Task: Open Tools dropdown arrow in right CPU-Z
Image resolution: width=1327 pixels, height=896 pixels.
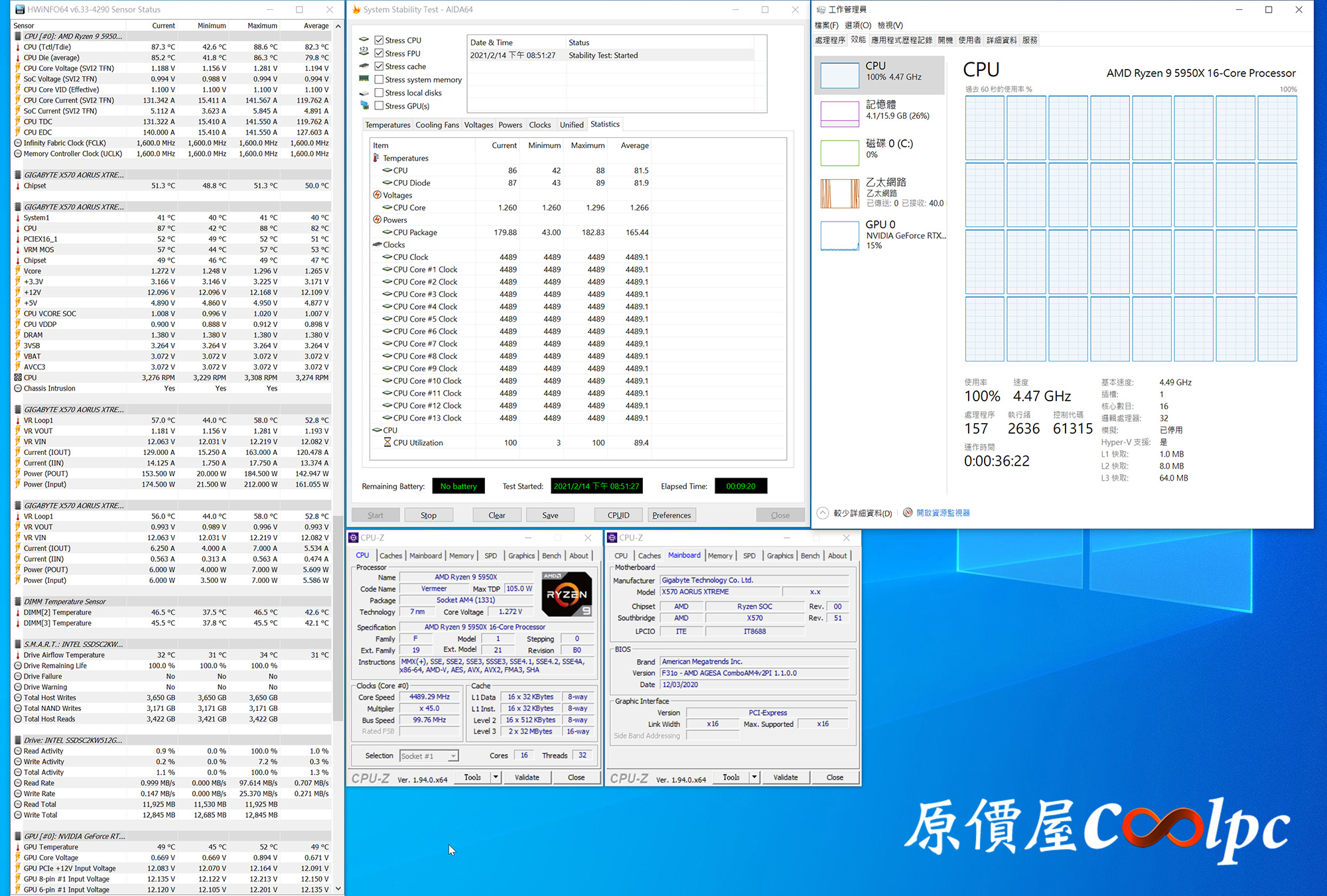Action: click(x=754, y=777)
